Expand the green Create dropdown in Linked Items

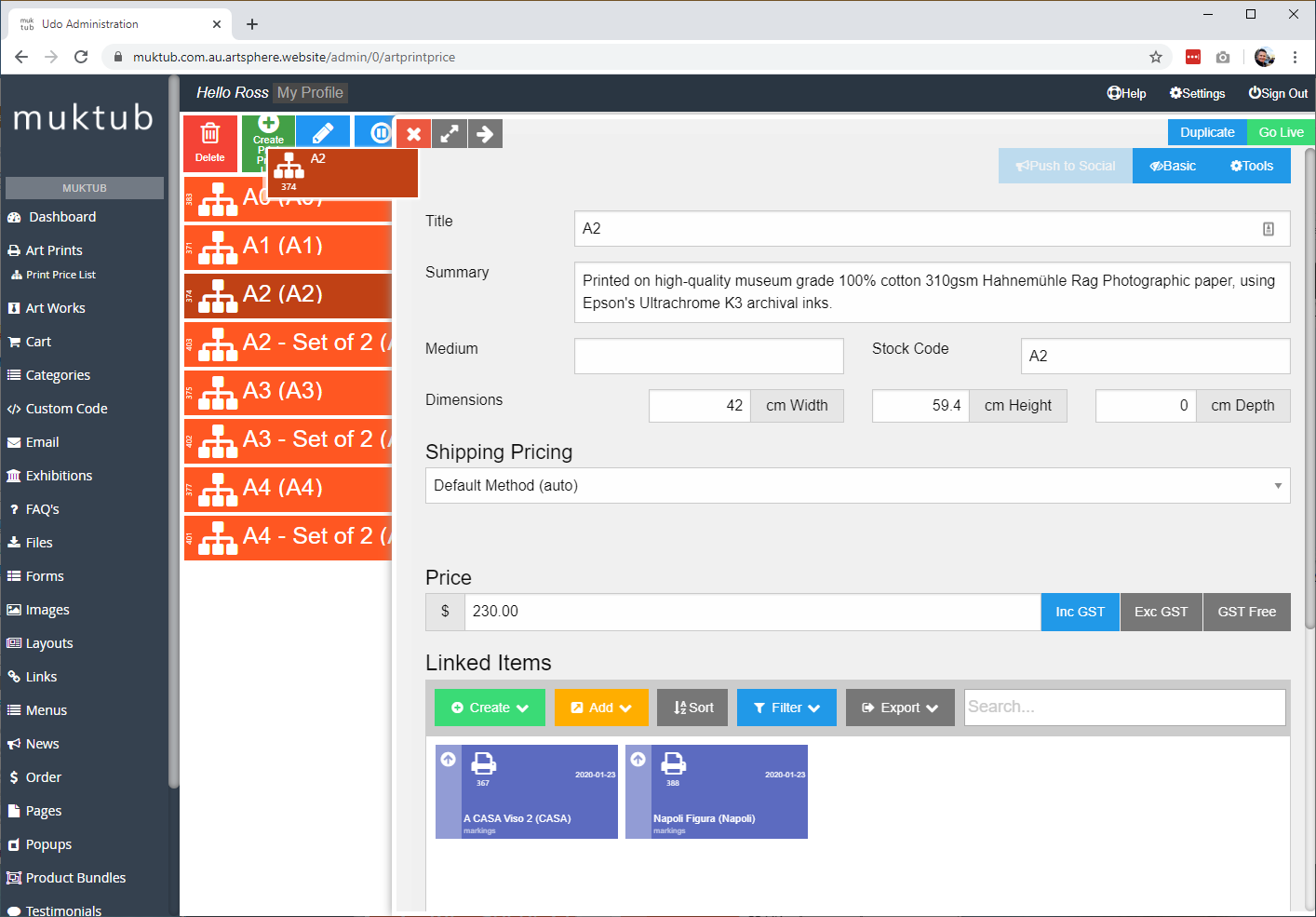click(490, 708)
